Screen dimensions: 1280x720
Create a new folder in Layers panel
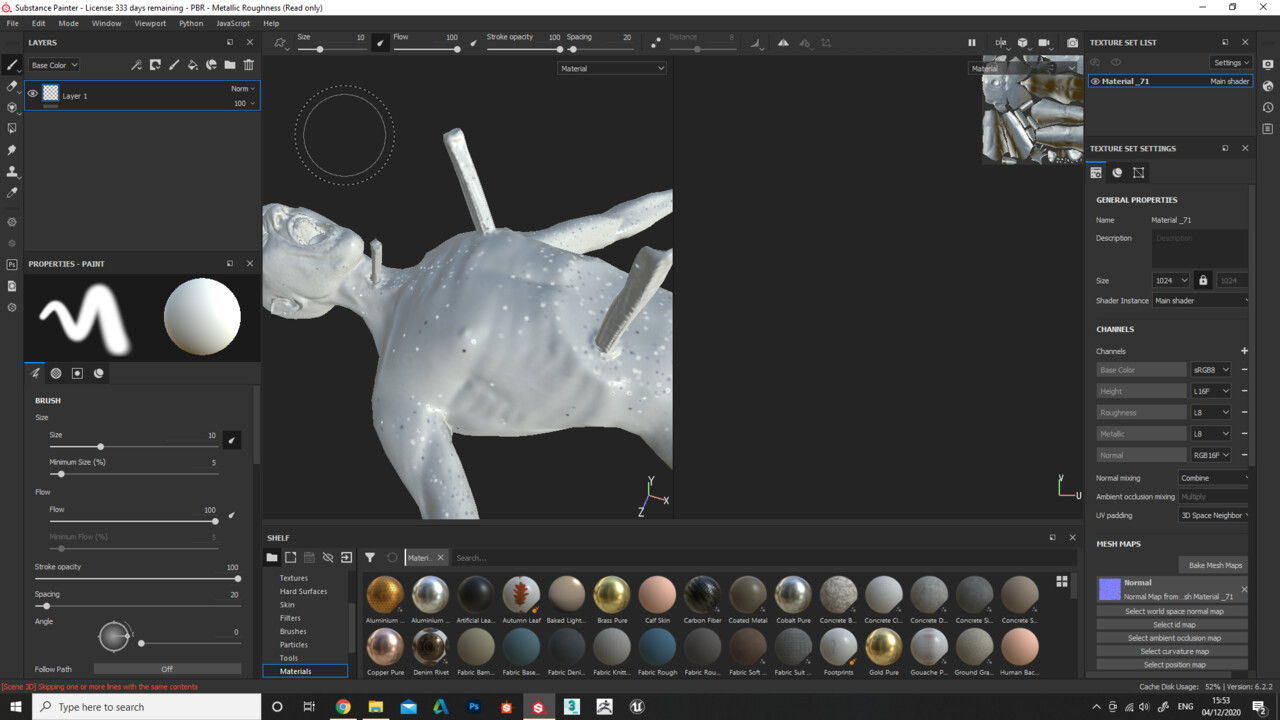[x=229, y=64]
